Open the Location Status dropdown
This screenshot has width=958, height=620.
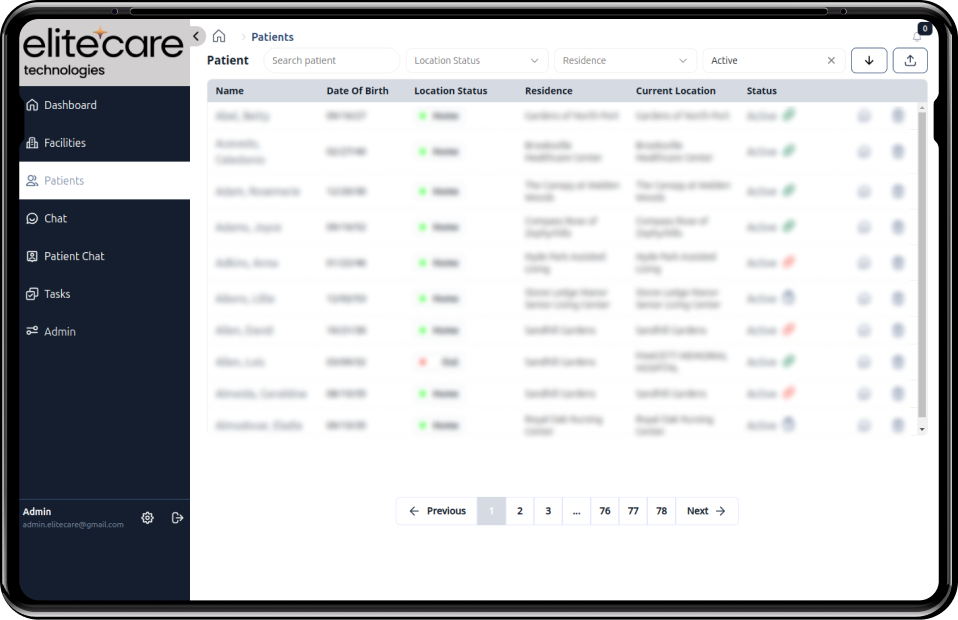coord(476,60)
